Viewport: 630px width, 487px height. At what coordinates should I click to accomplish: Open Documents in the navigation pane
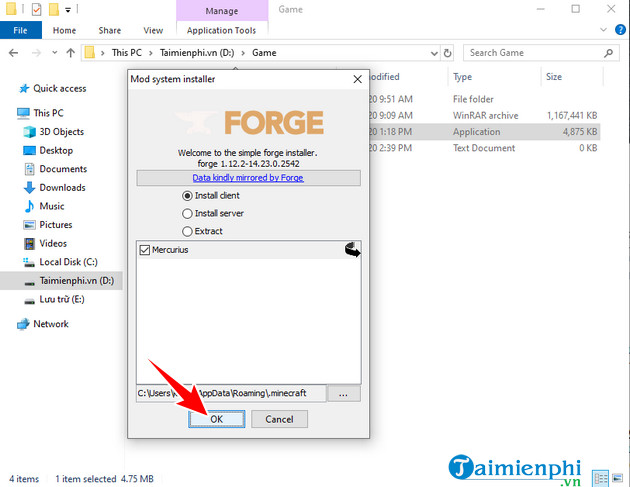(x=63, y=169)
